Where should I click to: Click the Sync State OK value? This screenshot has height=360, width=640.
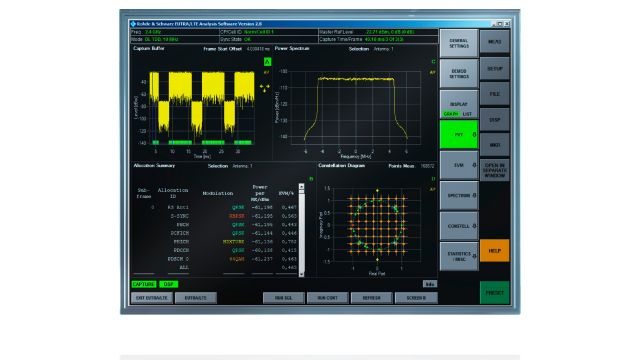247,40
